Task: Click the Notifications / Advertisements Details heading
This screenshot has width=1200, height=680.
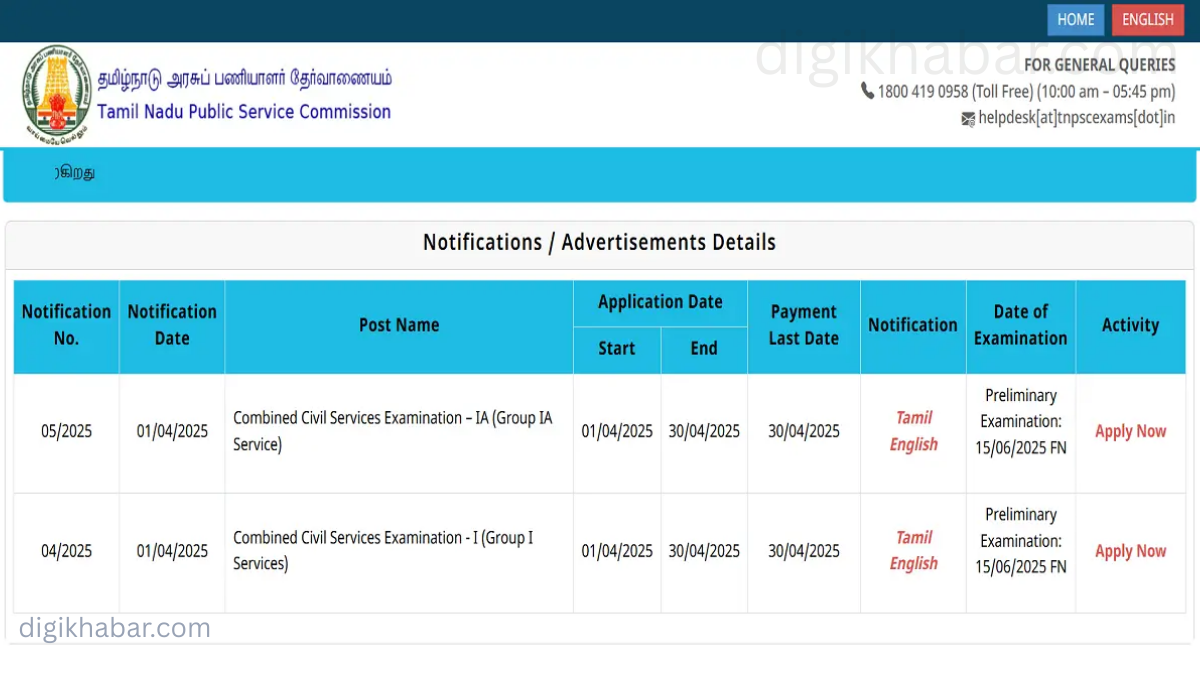Action: coord(599,242)
